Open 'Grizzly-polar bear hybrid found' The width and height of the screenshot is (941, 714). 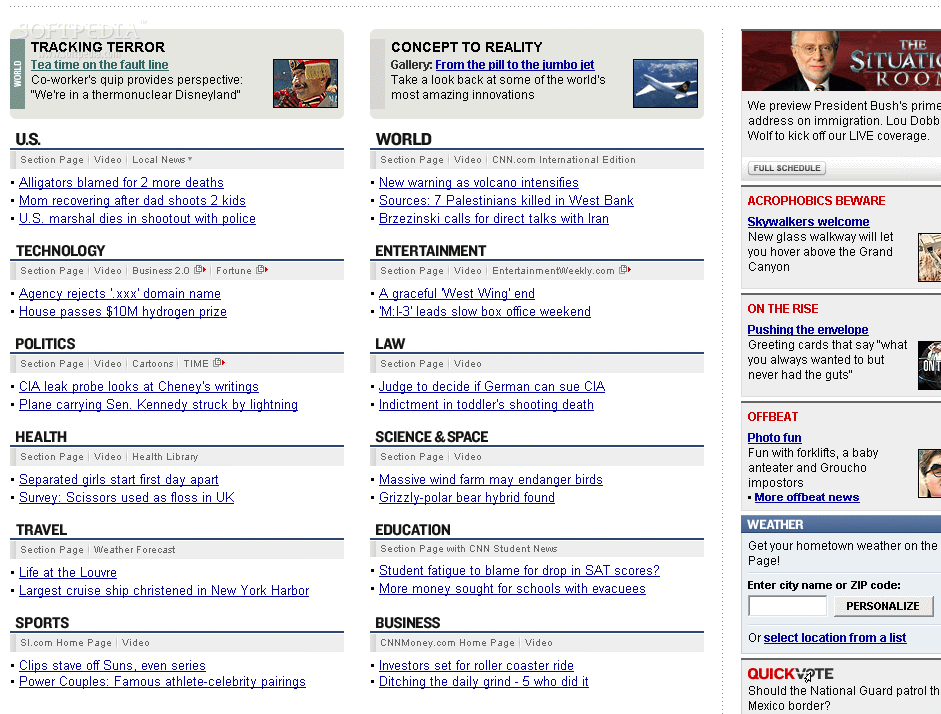click(x=467, y=497)
